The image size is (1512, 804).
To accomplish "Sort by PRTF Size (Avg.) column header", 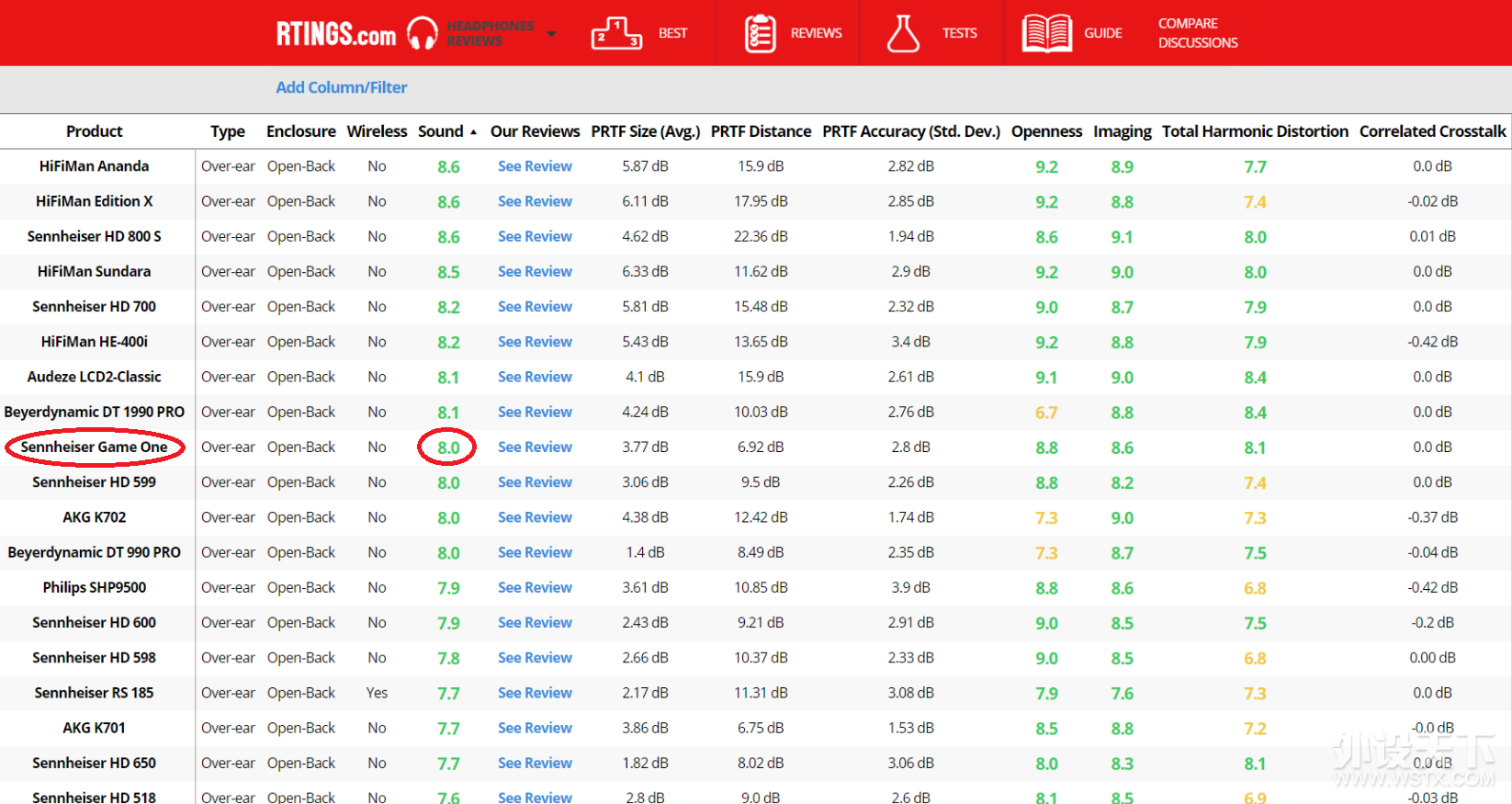I will [646, 131].
